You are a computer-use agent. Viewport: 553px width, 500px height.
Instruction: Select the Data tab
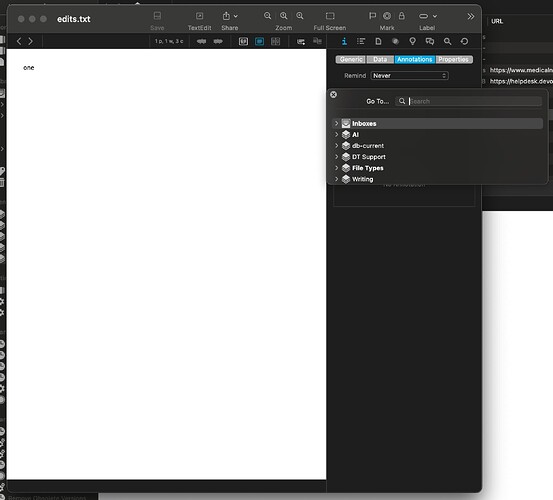380,60
